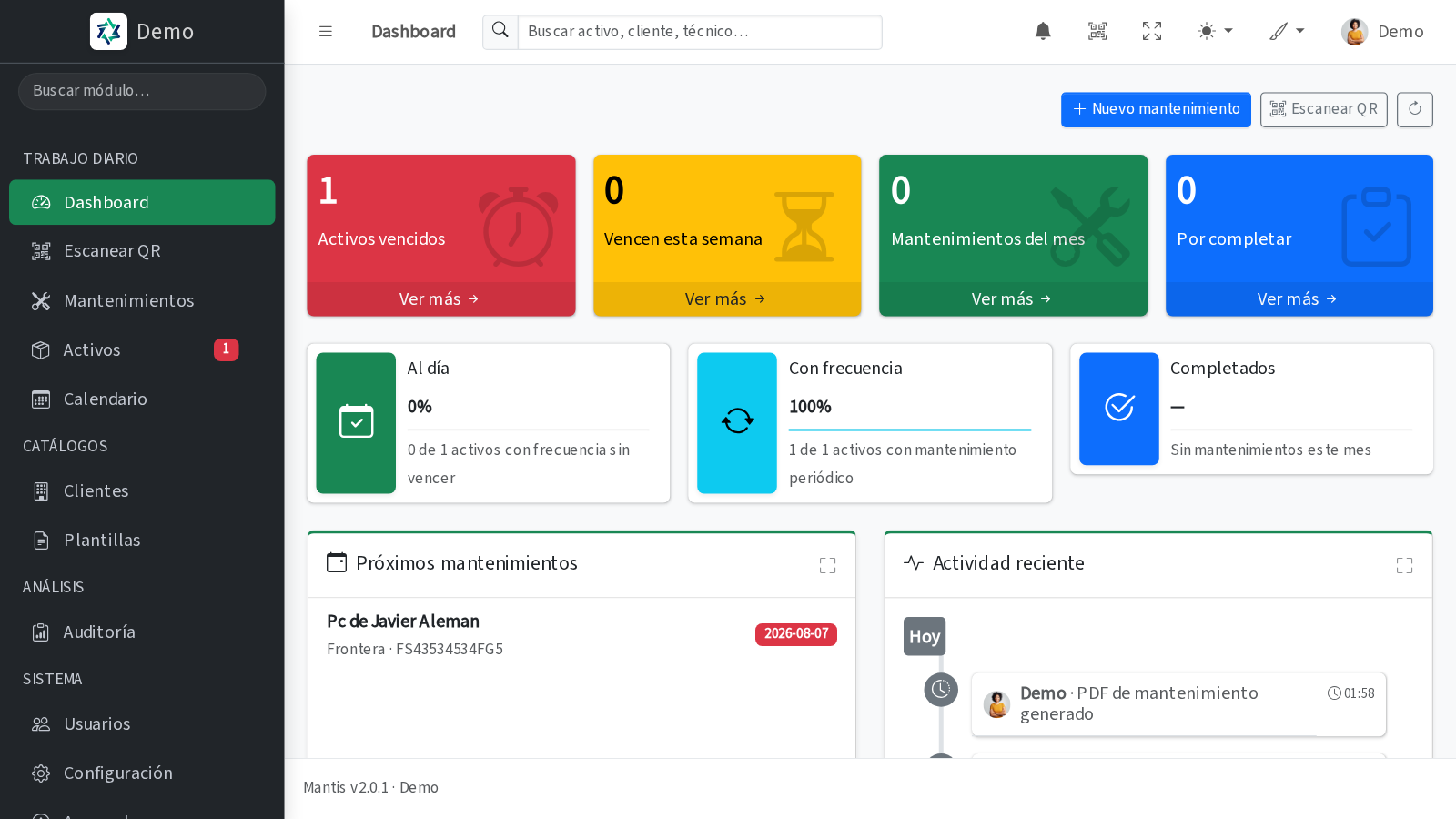The image size is (1456, 819).
Task: Click the Al día calendar-check icon
Action: 356,422
